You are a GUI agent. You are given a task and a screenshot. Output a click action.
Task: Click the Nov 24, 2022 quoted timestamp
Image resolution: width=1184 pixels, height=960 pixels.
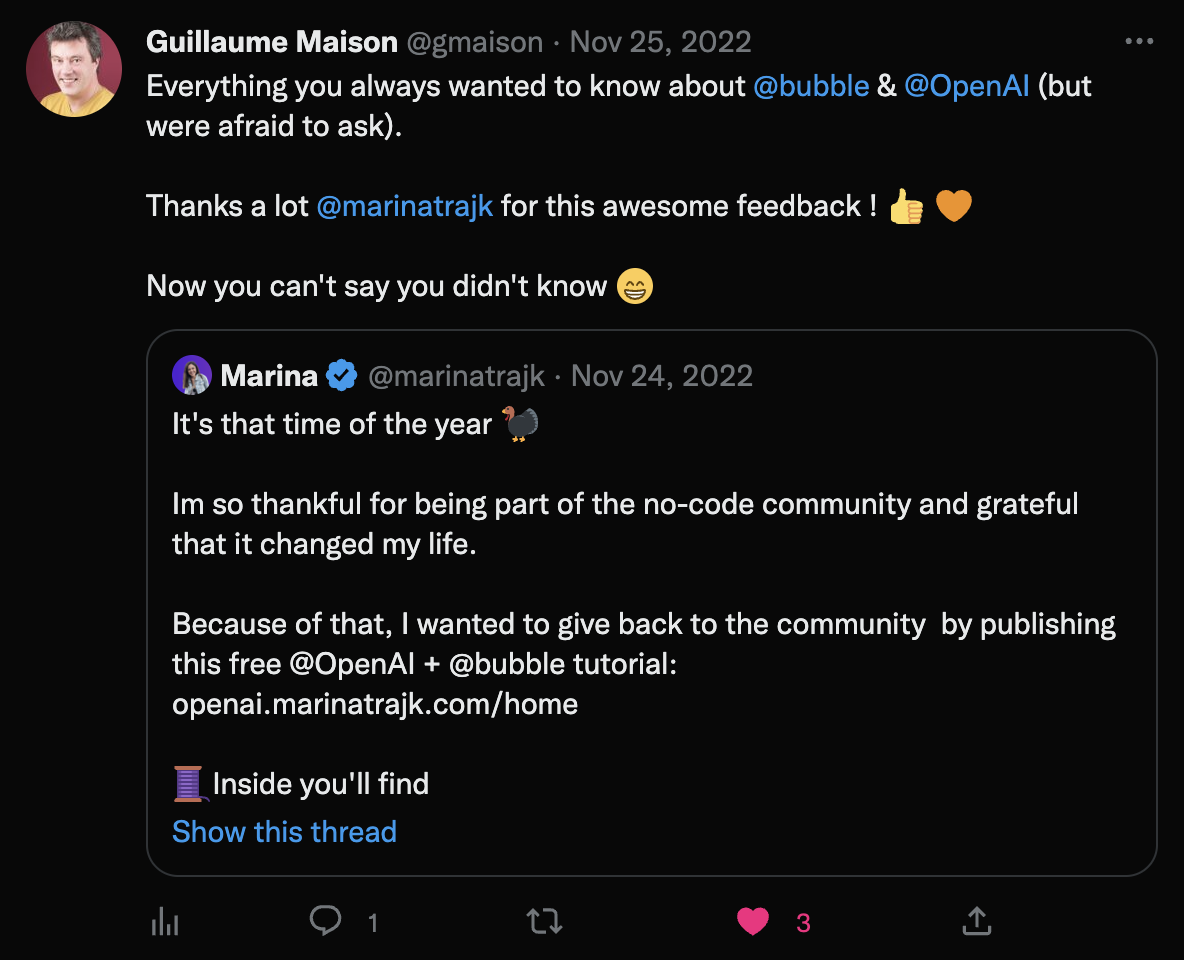pos(662,376)
